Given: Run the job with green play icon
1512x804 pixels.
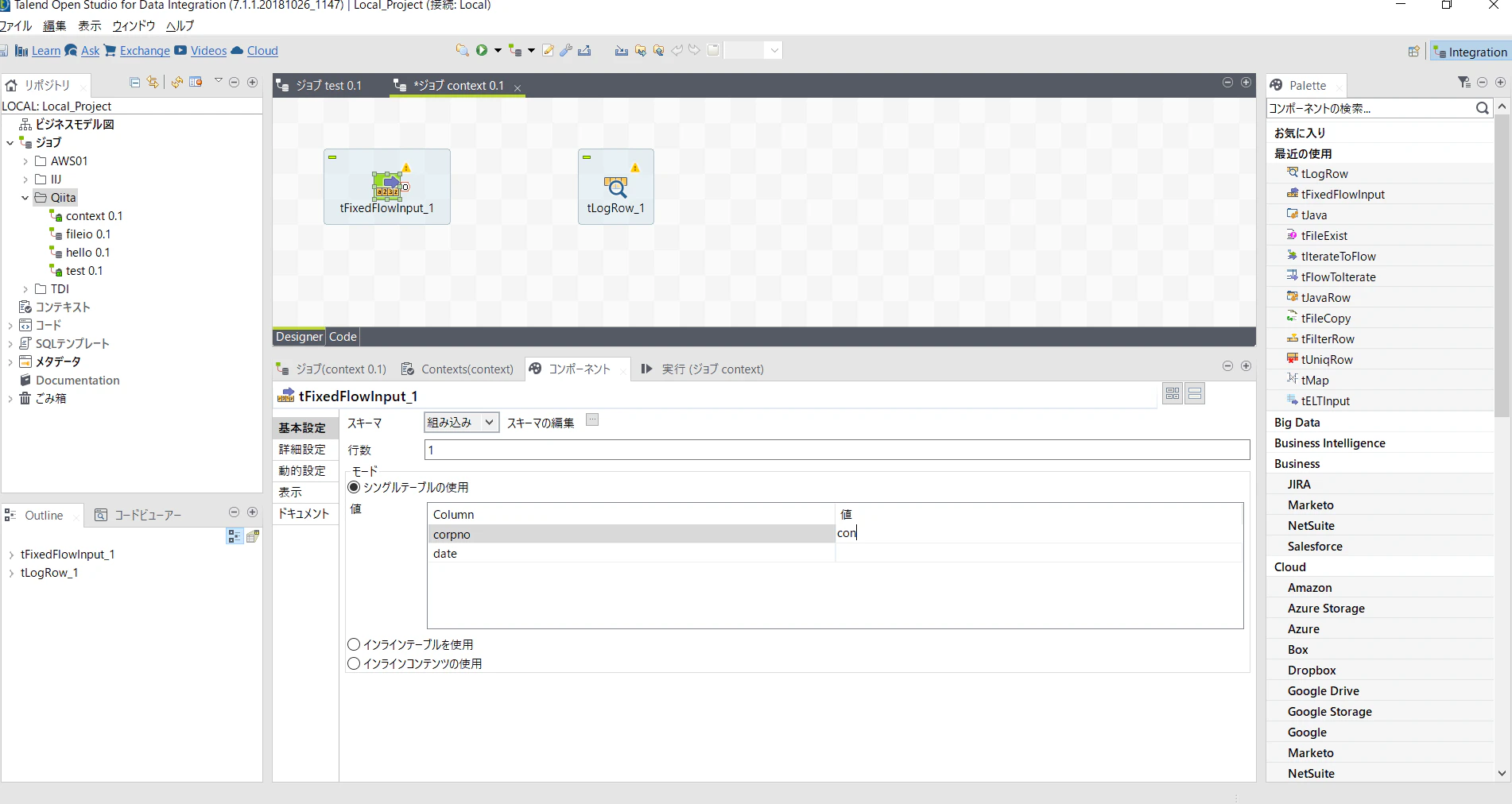Looking at the screenshot, I should click(x=482, y=50).
